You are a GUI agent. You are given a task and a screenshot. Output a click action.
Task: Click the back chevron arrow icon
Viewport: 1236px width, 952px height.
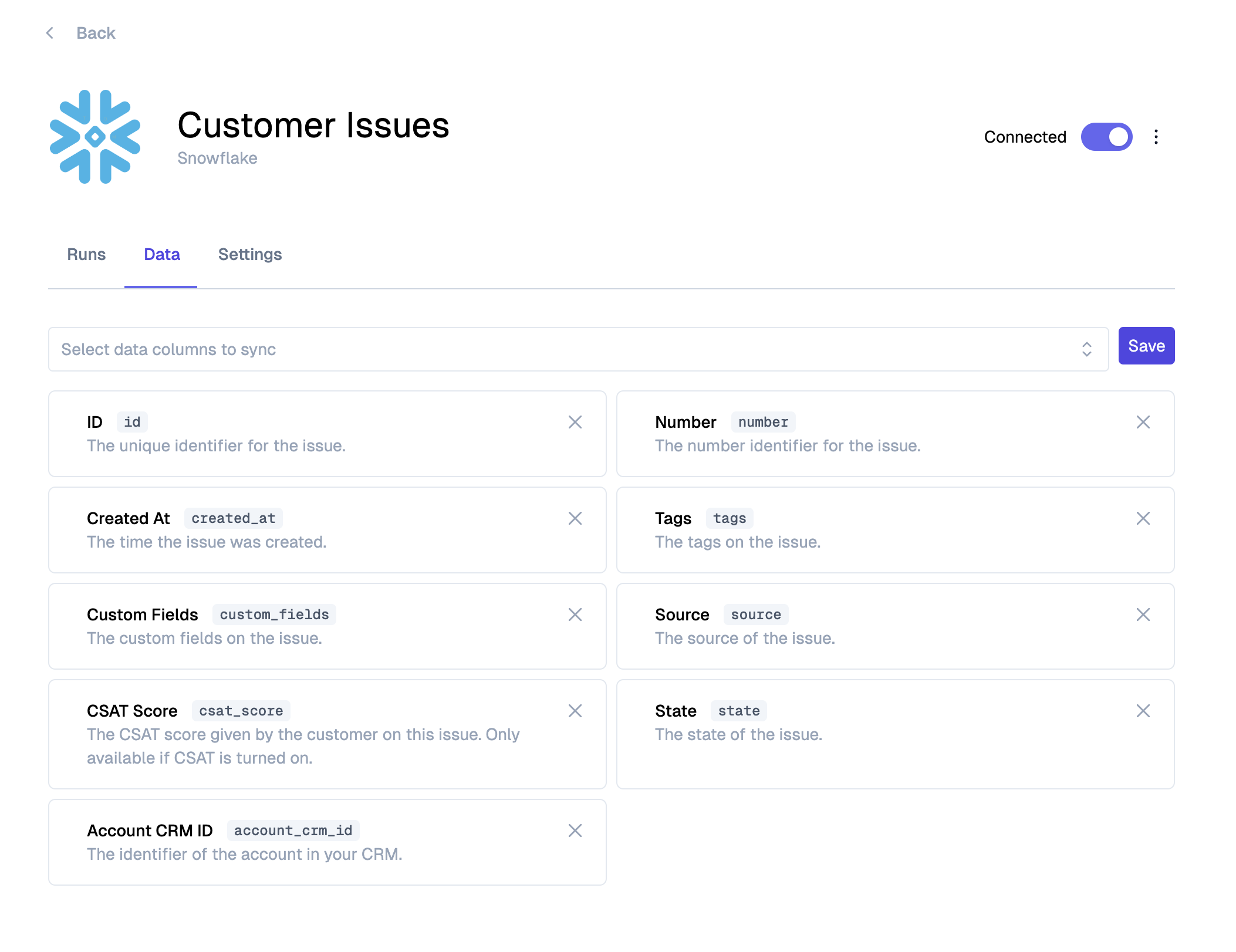tap(50, 33)
